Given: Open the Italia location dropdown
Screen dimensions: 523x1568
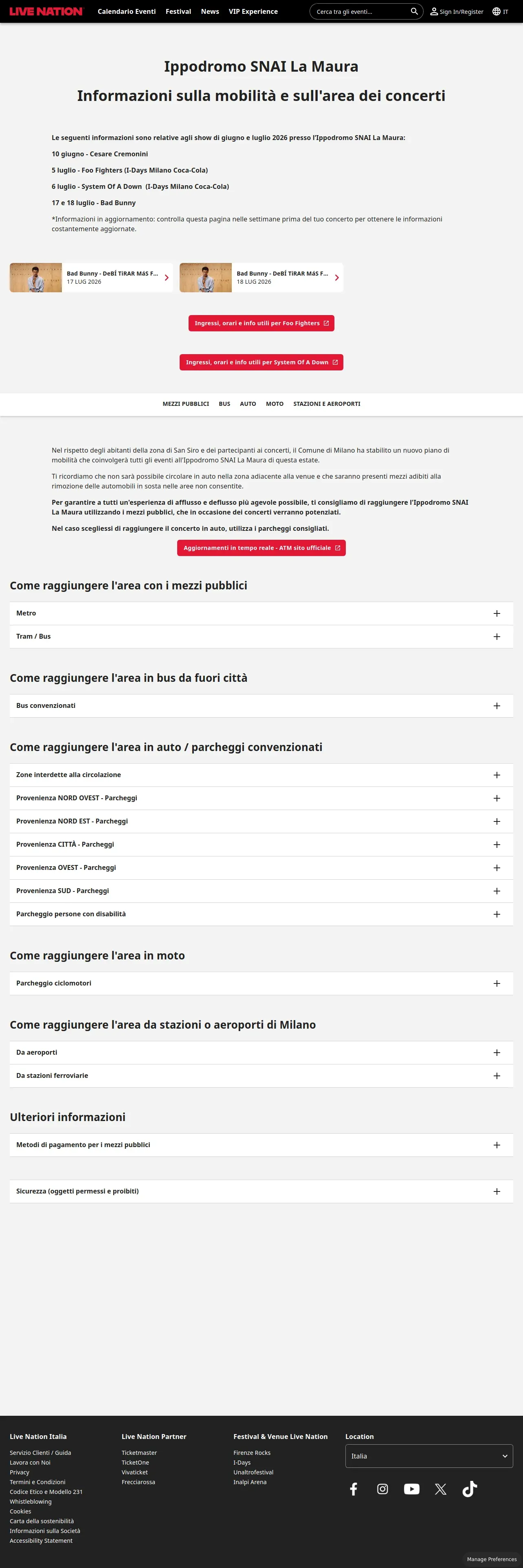Looking at the screenshot, I should tap(429, 1456).
